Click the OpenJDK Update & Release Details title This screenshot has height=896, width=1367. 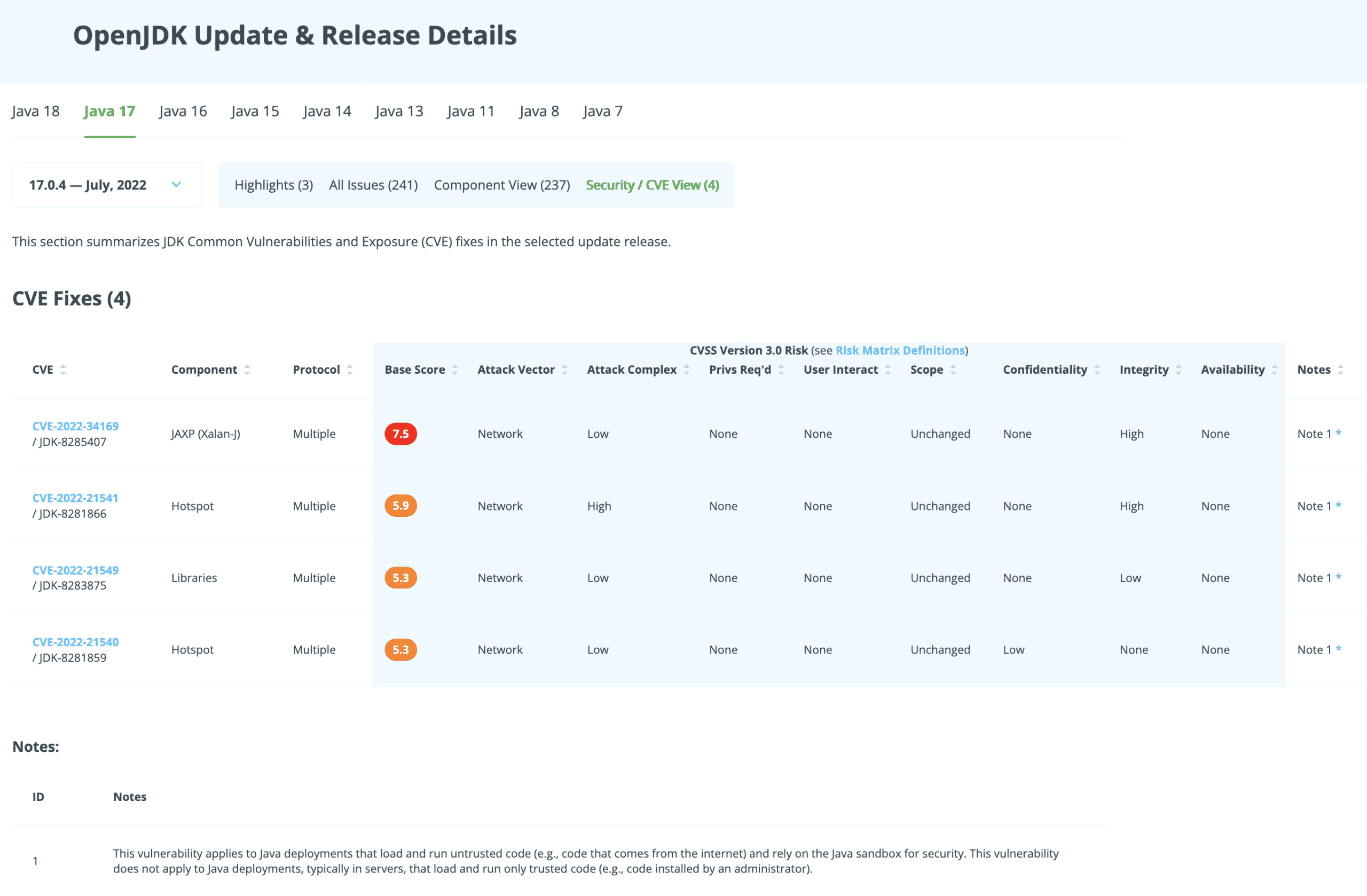295,36
